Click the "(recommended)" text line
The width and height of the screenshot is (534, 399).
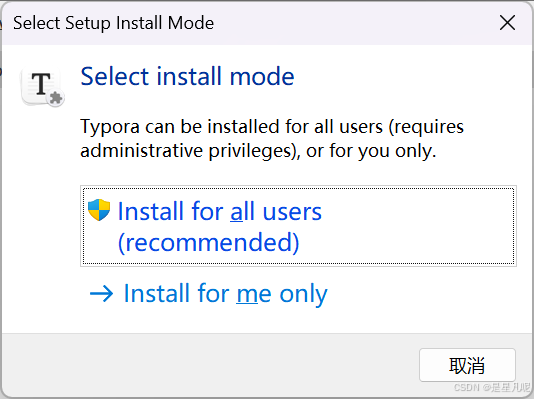208,243
